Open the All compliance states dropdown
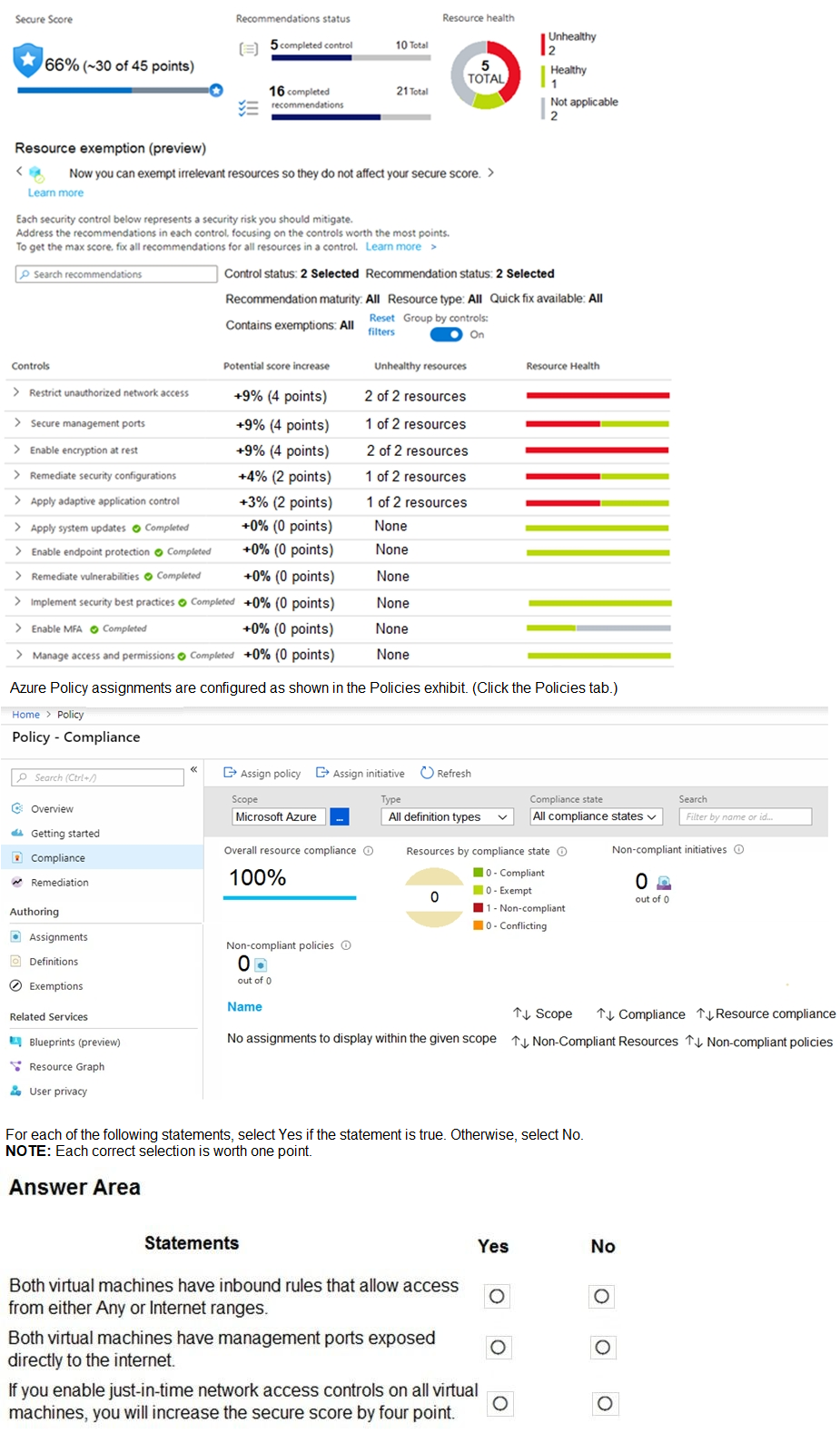 (594, 816)
